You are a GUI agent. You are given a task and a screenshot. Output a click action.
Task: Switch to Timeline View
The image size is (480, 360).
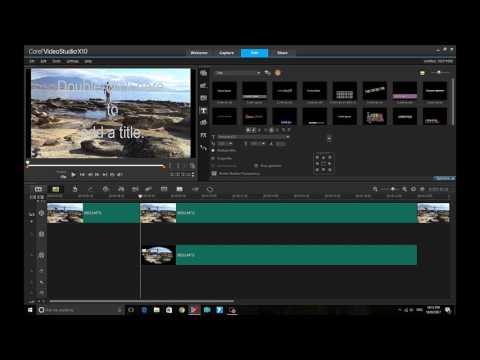tap(56, 189)
